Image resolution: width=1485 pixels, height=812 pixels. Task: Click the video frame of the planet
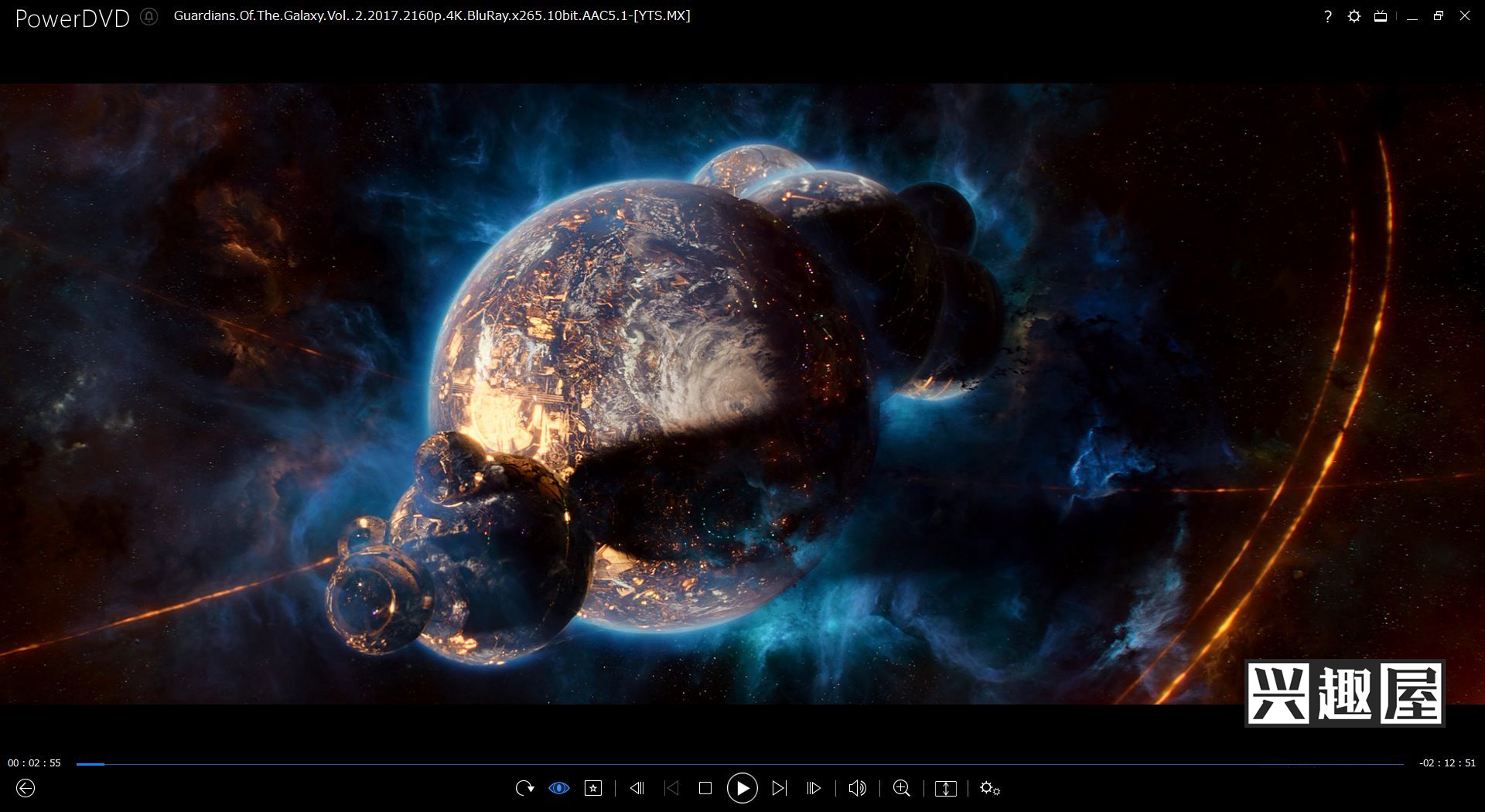(x=742, y=394)
